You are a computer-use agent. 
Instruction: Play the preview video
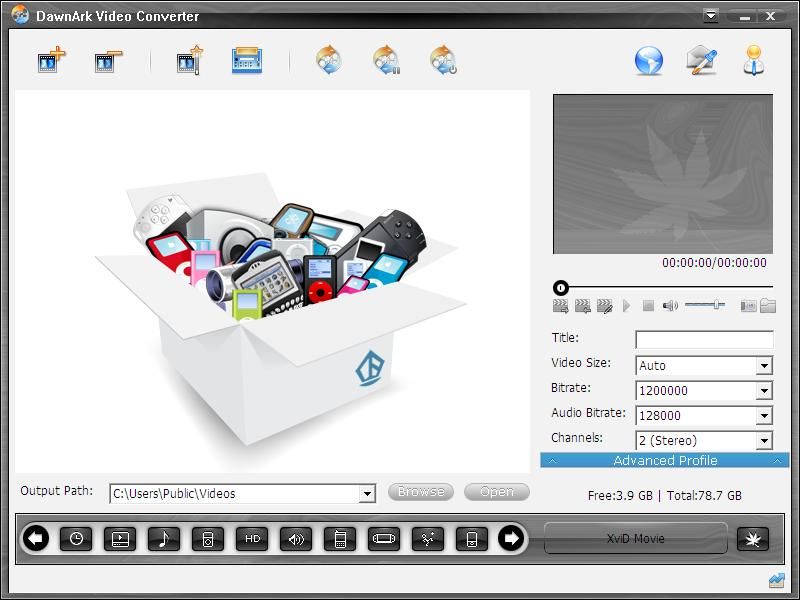point(627,306)
